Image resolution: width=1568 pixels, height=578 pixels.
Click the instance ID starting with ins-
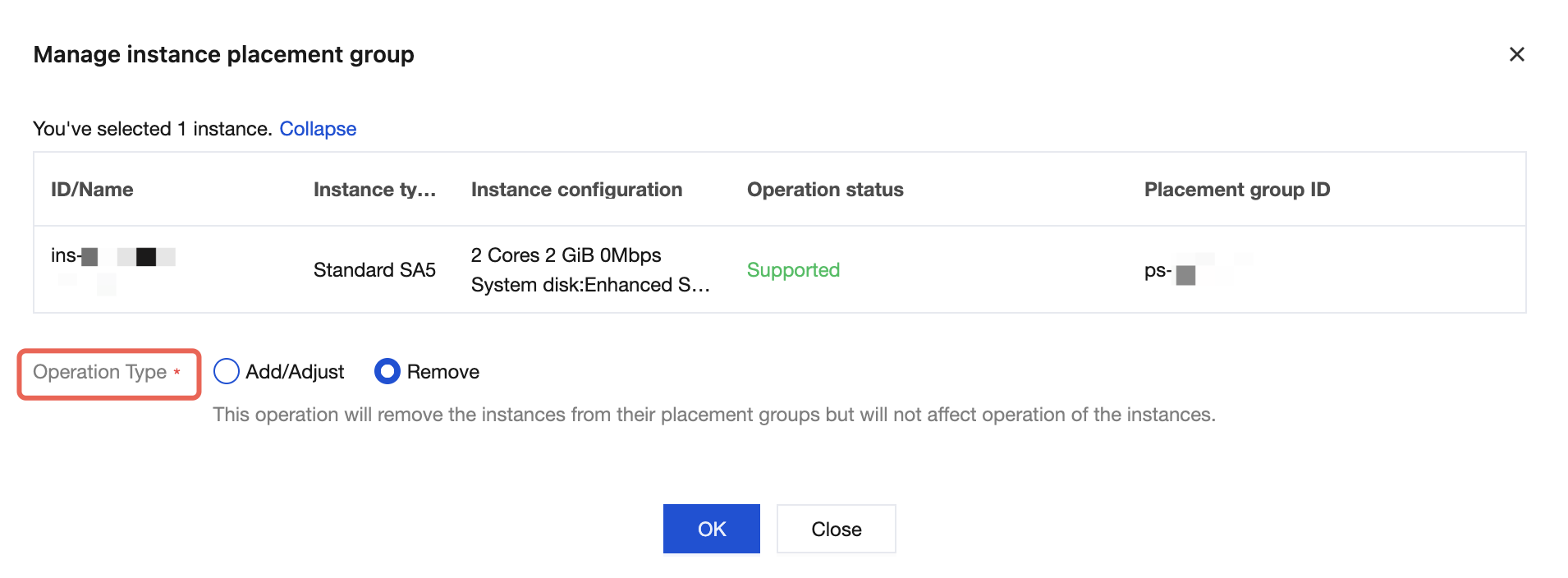(112, 256)
